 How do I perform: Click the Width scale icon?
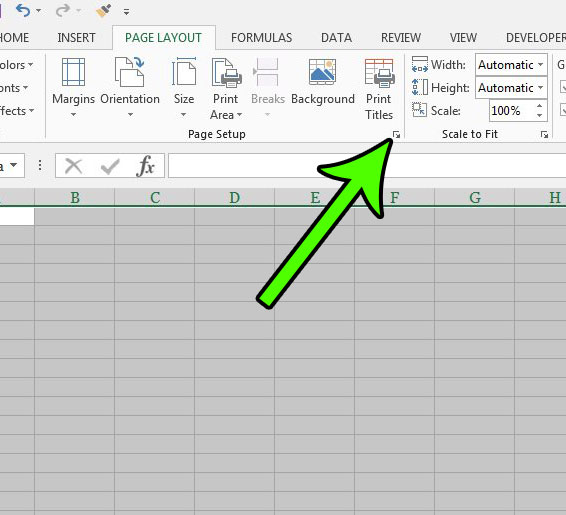(x=420, y=65)
